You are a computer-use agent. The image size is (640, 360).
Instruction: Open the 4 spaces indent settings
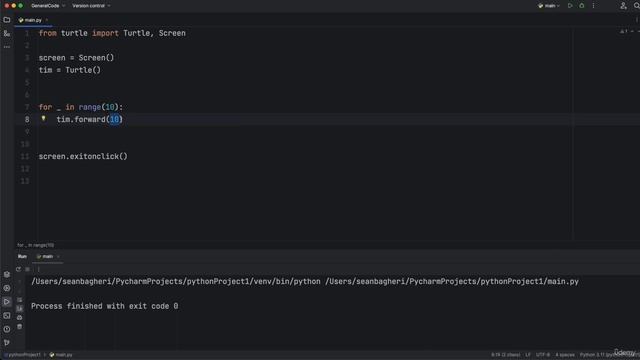565,355
